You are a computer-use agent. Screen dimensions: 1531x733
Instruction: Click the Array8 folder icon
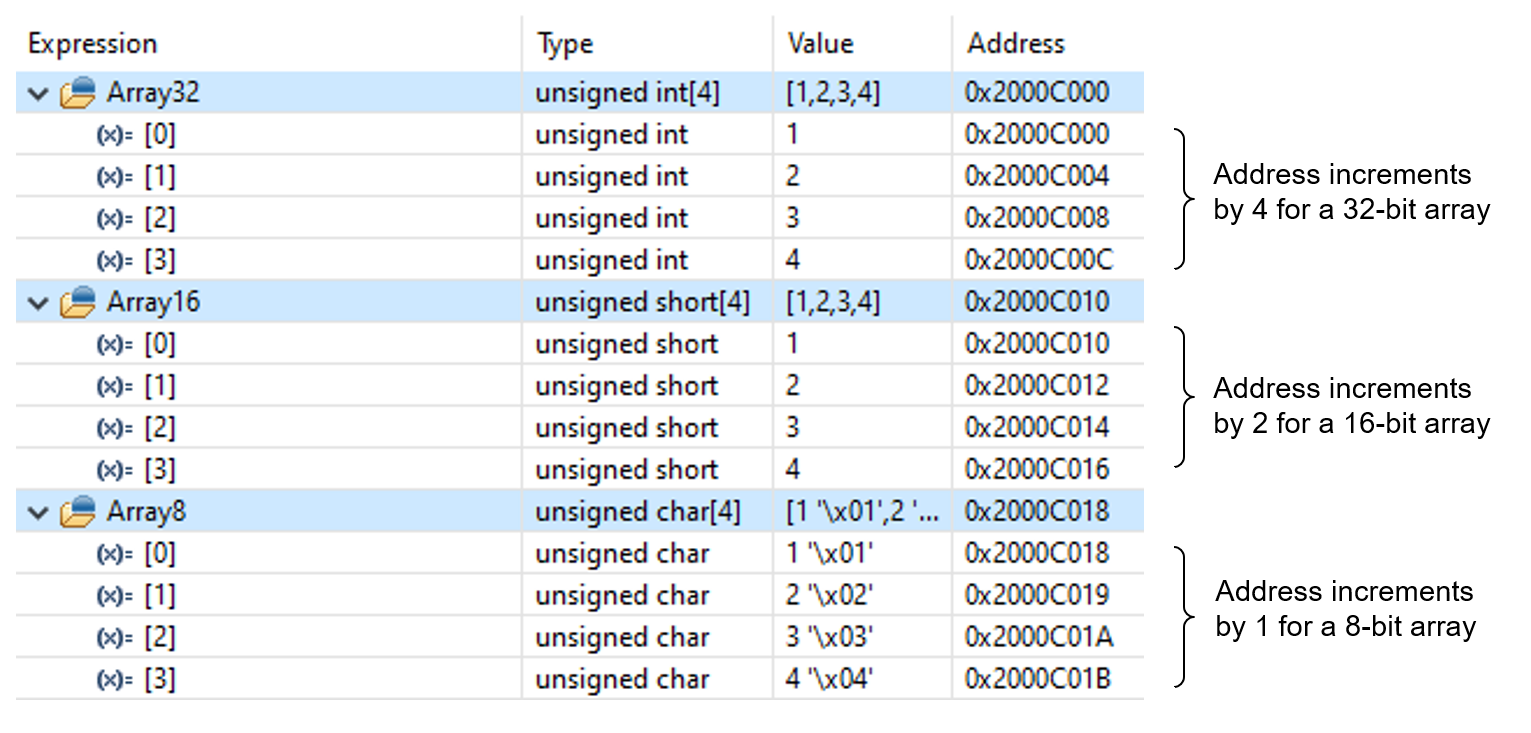78,512
